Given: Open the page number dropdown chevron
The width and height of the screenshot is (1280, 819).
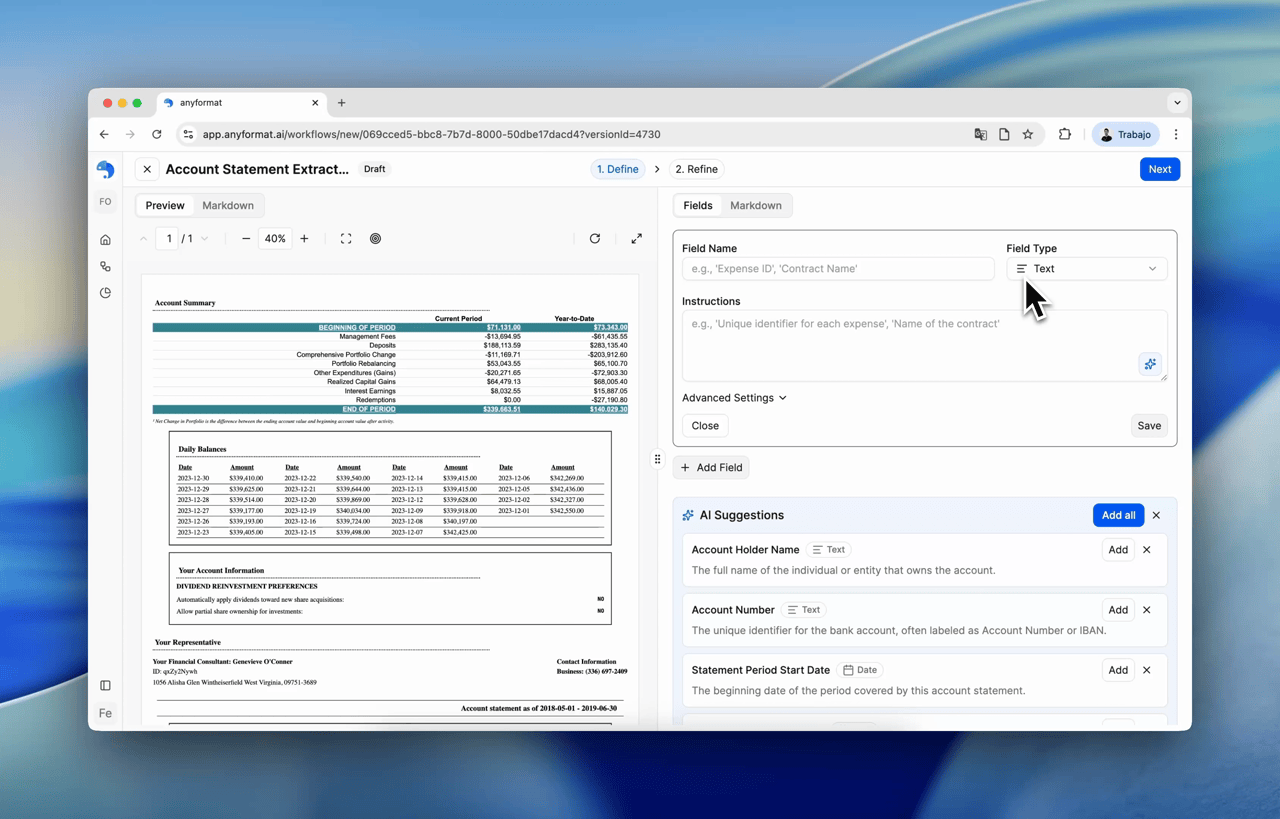Looking at the screenshot, I should click(x=205, y=239).
